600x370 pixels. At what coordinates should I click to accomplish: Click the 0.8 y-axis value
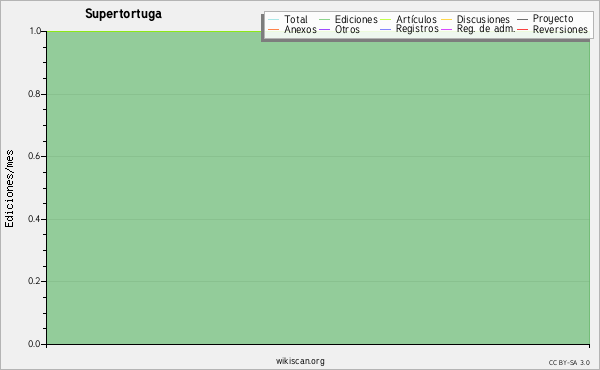click(34, 94)
